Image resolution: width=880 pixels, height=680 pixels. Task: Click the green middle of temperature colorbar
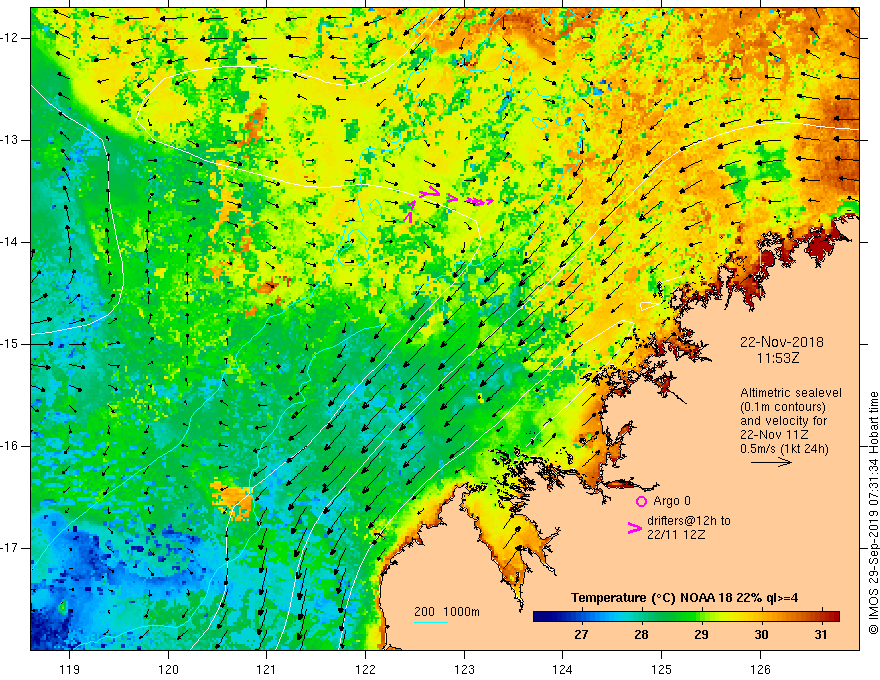click(668, 616)
